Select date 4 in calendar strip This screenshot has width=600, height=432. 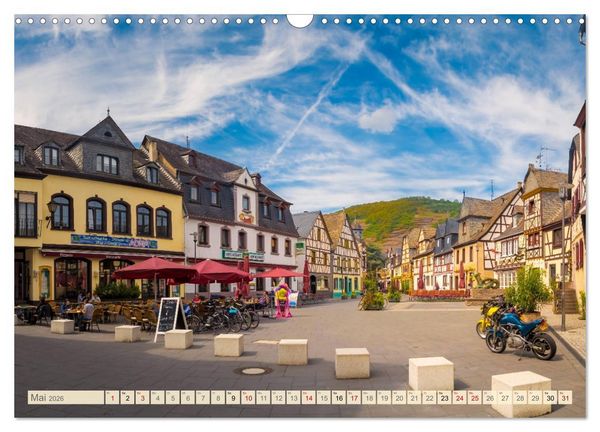tap(158, 398)
